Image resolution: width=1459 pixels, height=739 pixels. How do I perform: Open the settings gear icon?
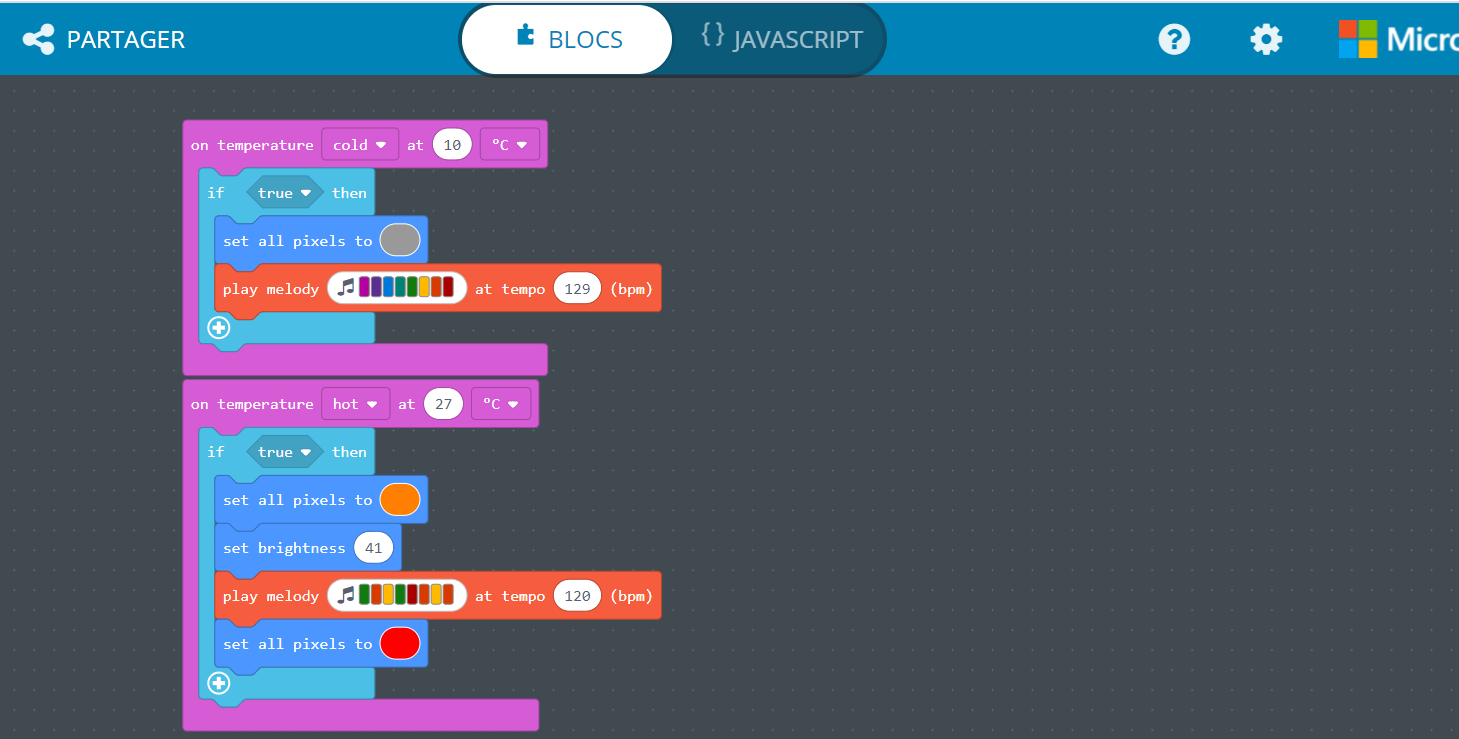pos(1266,40)
